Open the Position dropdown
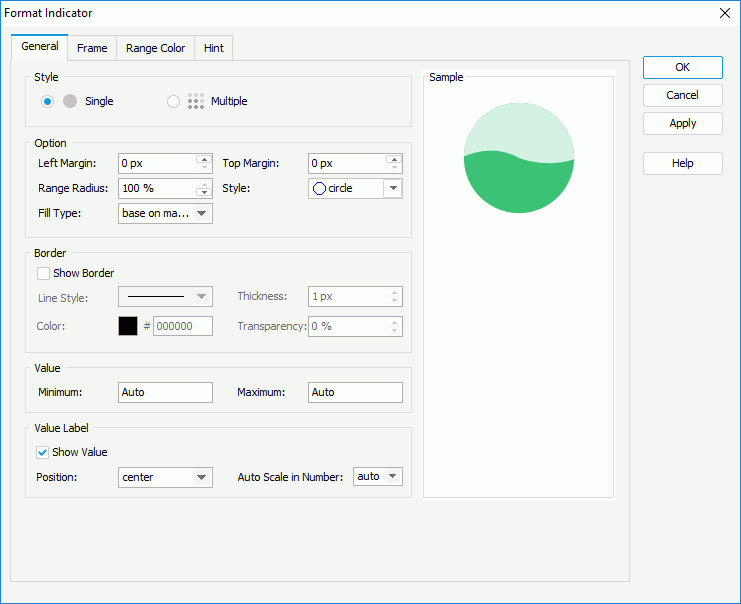741x604 pixels. [x=203, y=477]
